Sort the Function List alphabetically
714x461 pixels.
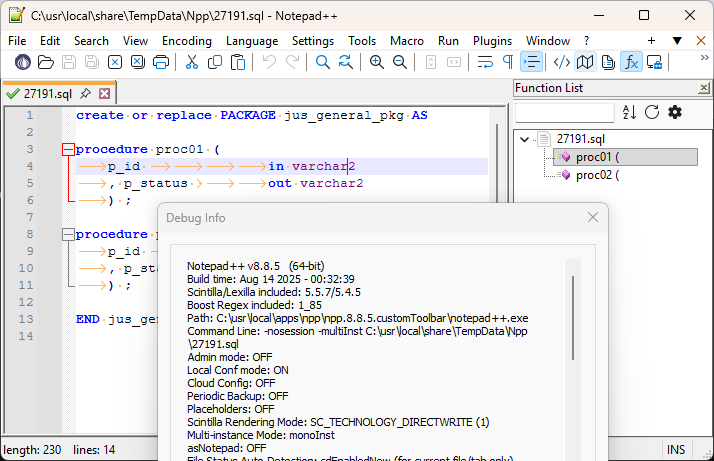[629, 112]
